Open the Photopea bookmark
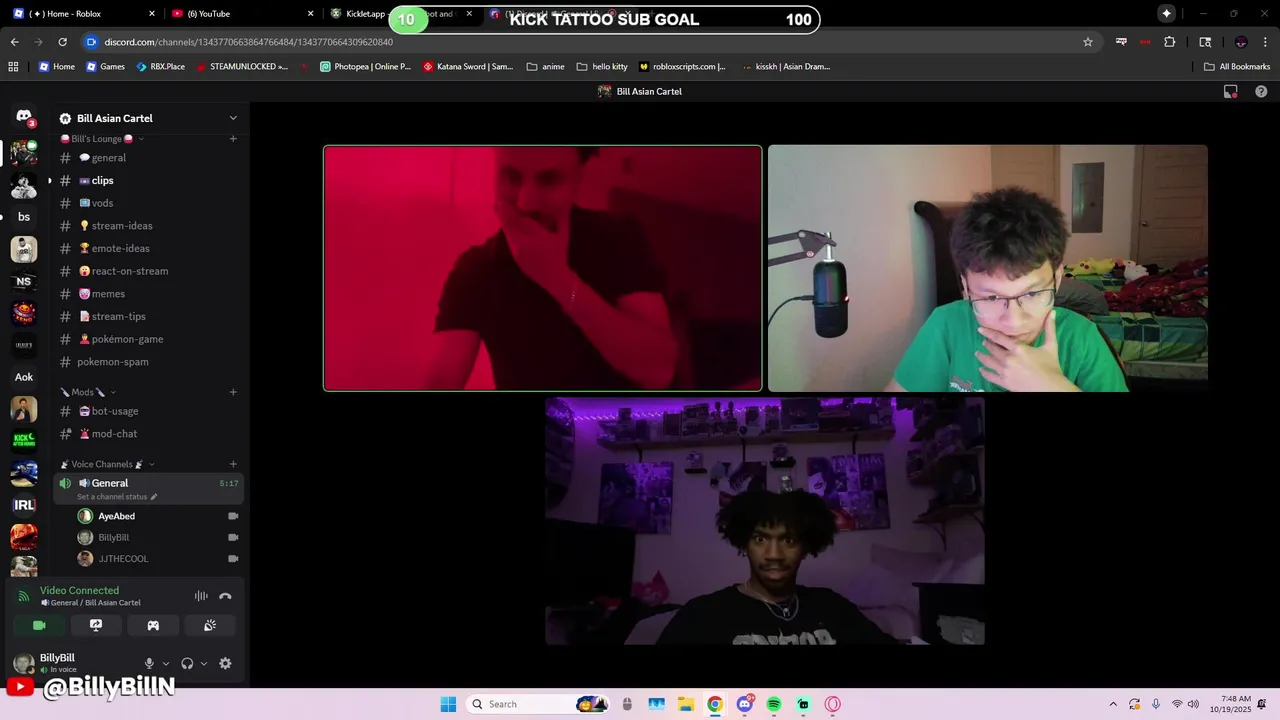Screen dimensions: 1280x720 click(366, 67)
